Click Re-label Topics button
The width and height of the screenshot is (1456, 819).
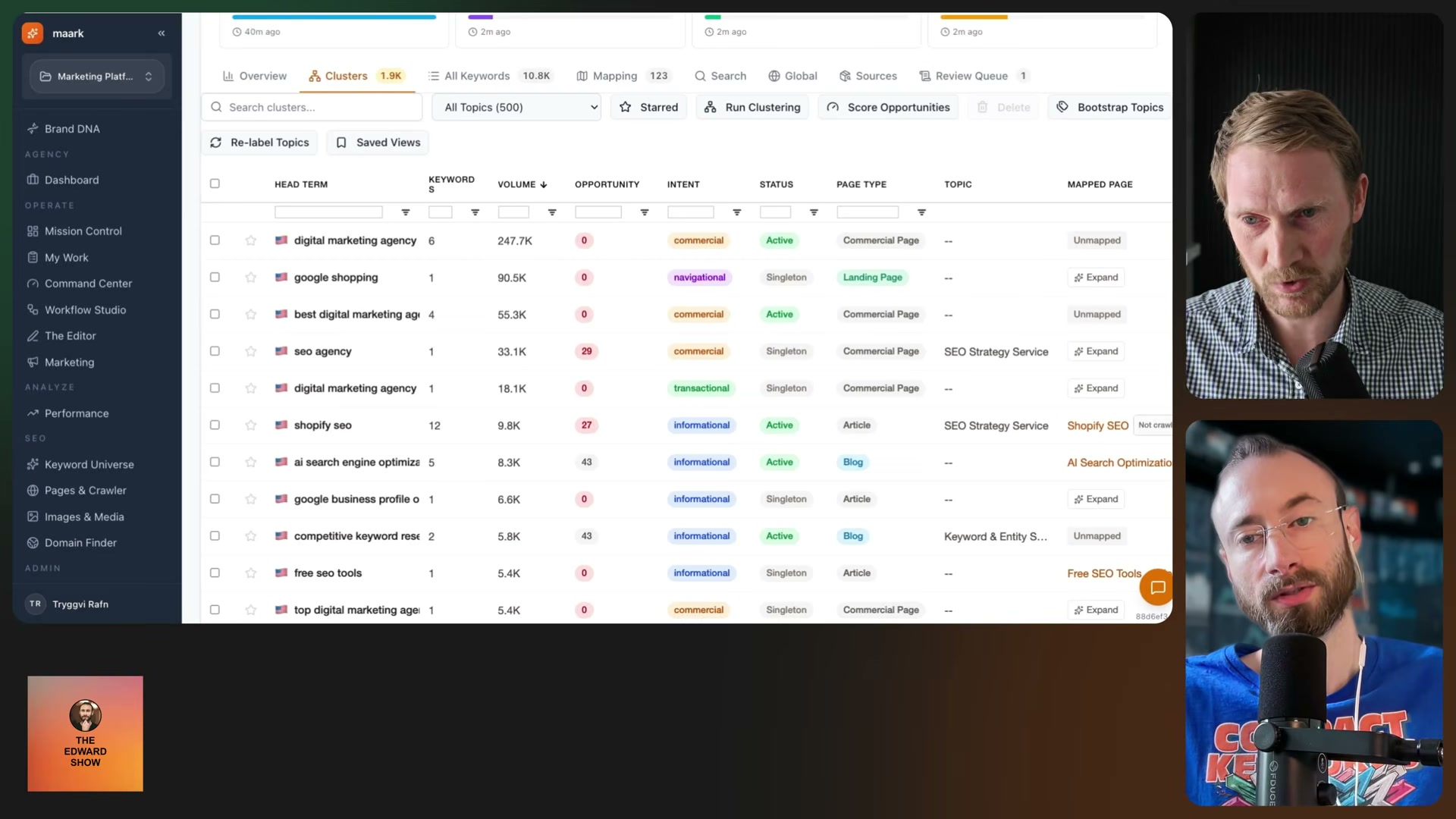tap(259, 143)
